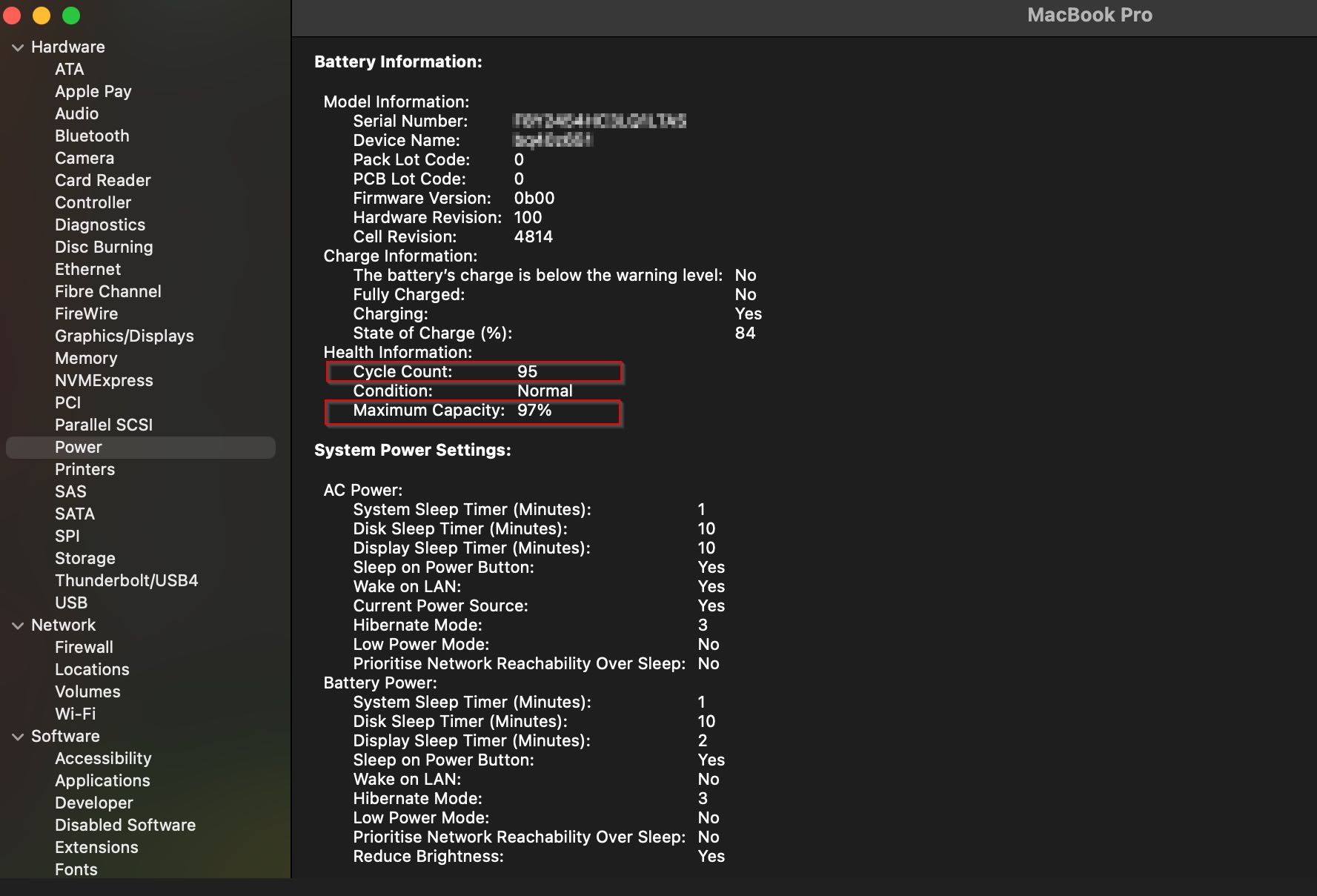
Task: Select Fonts under Software
Action: click(76, 869)
